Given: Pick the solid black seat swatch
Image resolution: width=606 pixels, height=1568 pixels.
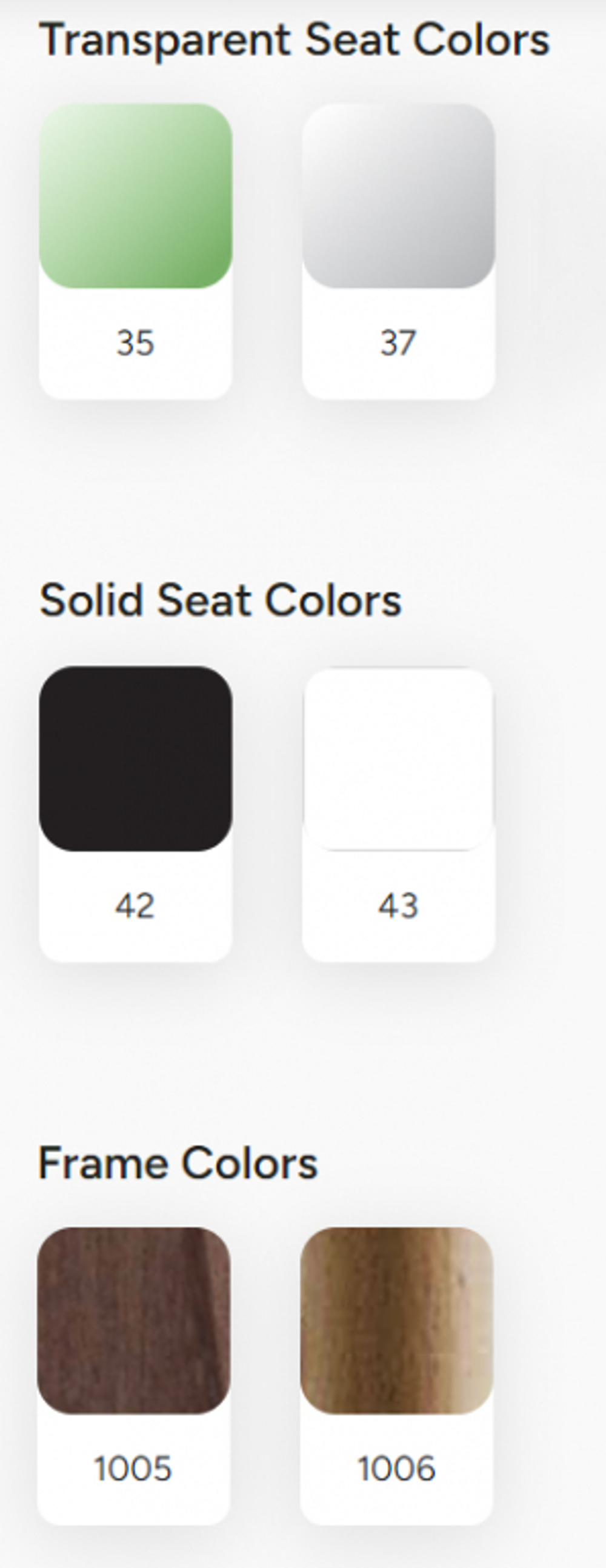Looking at the screenshot, I should [x=135, y=758].
